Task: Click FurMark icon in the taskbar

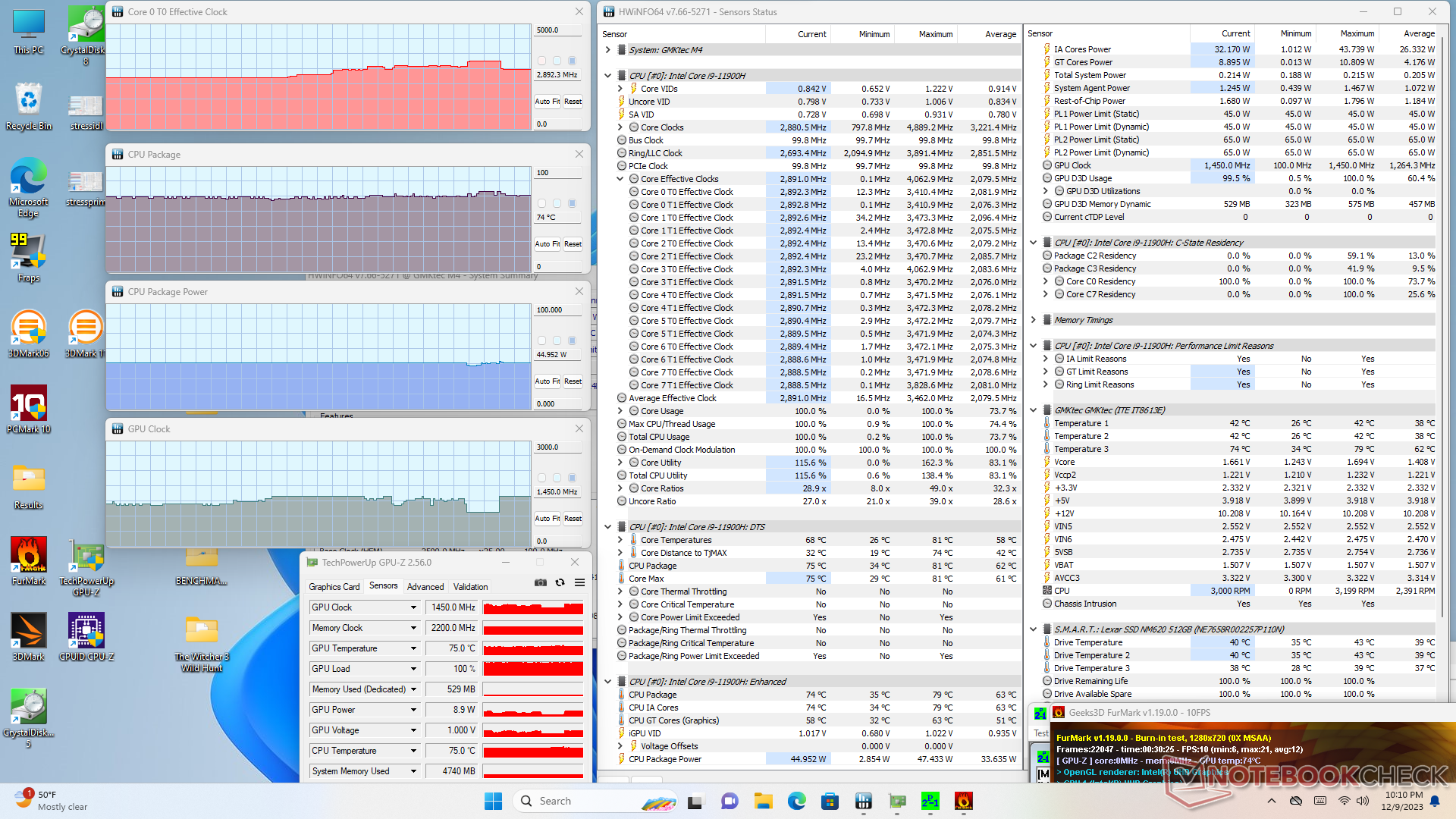Action: [963, 801]
